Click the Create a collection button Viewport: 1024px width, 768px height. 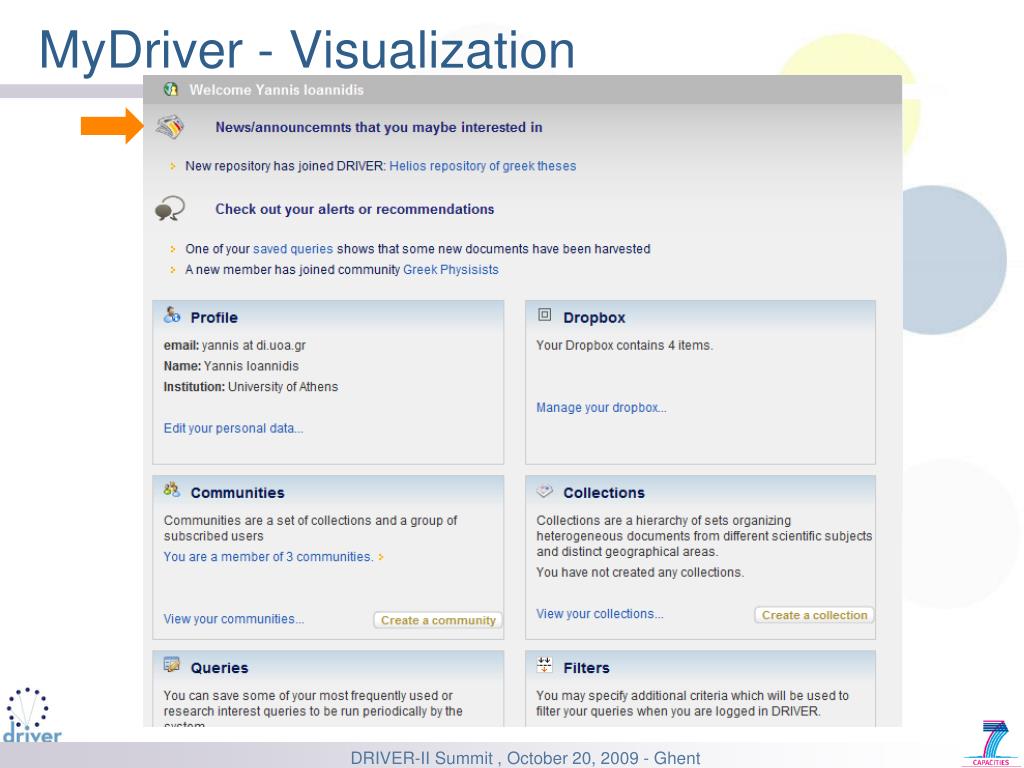(814, 615)
